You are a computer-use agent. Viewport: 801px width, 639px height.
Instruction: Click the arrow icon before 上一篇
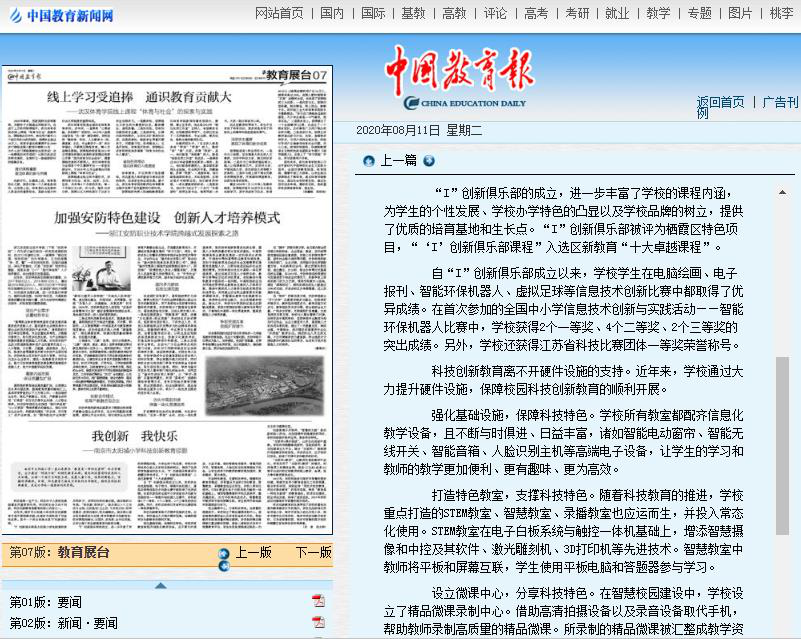pos(368,160)
